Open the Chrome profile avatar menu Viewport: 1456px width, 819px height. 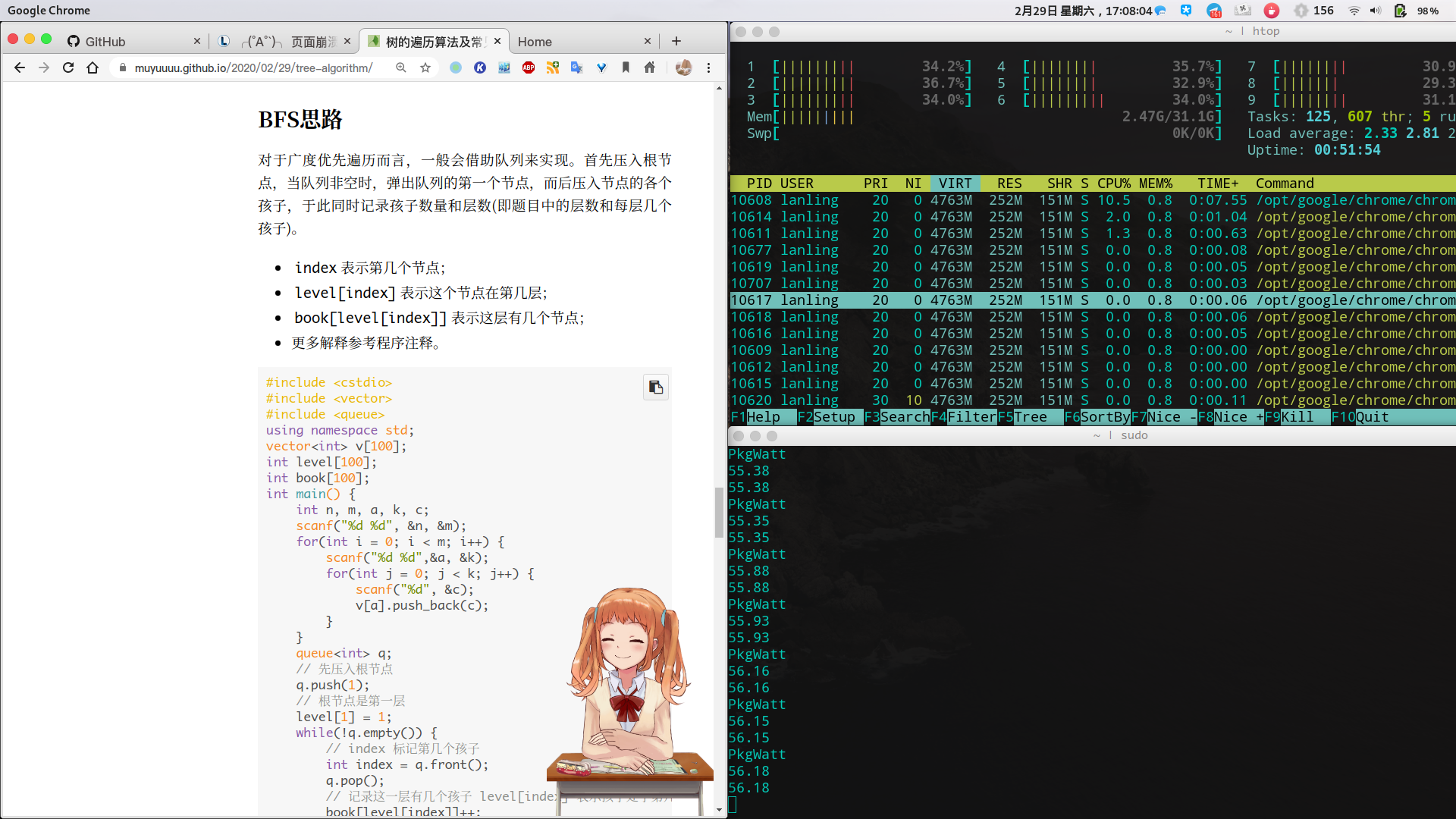coord(683,67)
